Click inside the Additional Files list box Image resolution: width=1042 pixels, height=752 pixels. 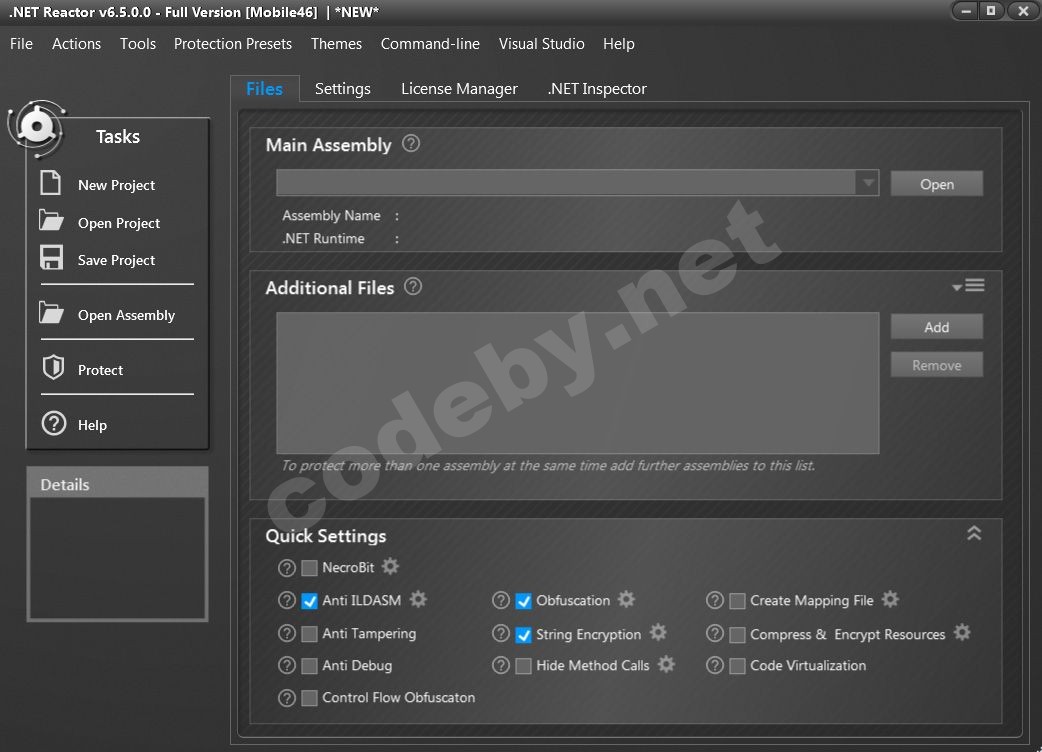(x=577, y=383)
